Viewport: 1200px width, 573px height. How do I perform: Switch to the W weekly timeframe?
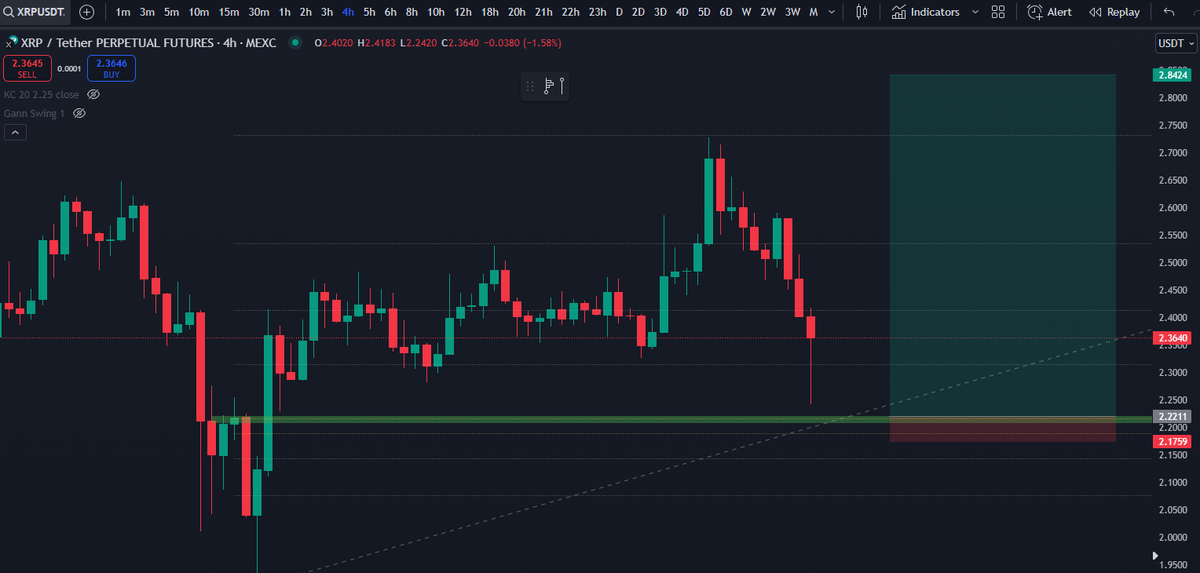point(746,12)
